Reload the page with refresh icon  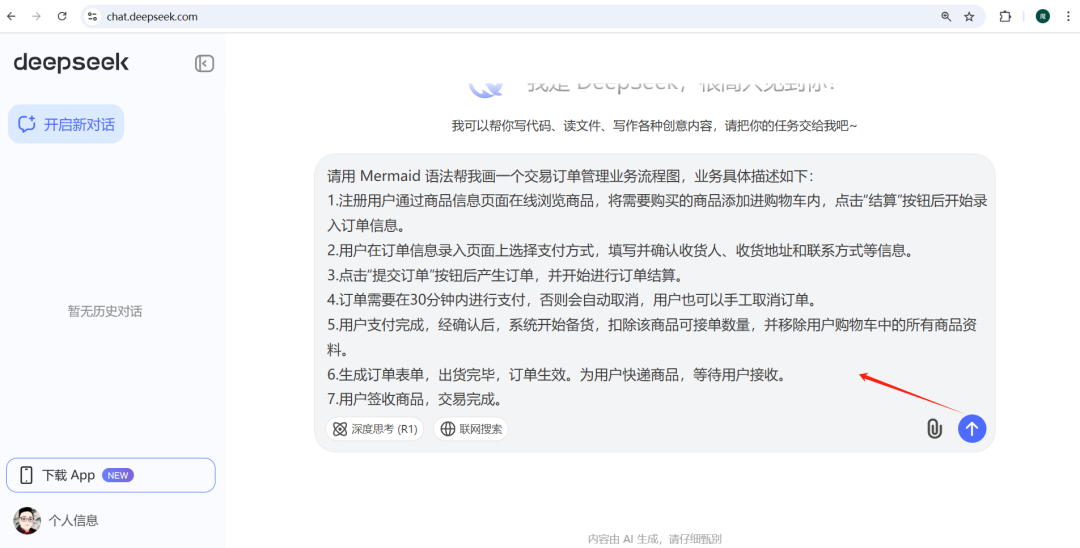coord(62,17)
